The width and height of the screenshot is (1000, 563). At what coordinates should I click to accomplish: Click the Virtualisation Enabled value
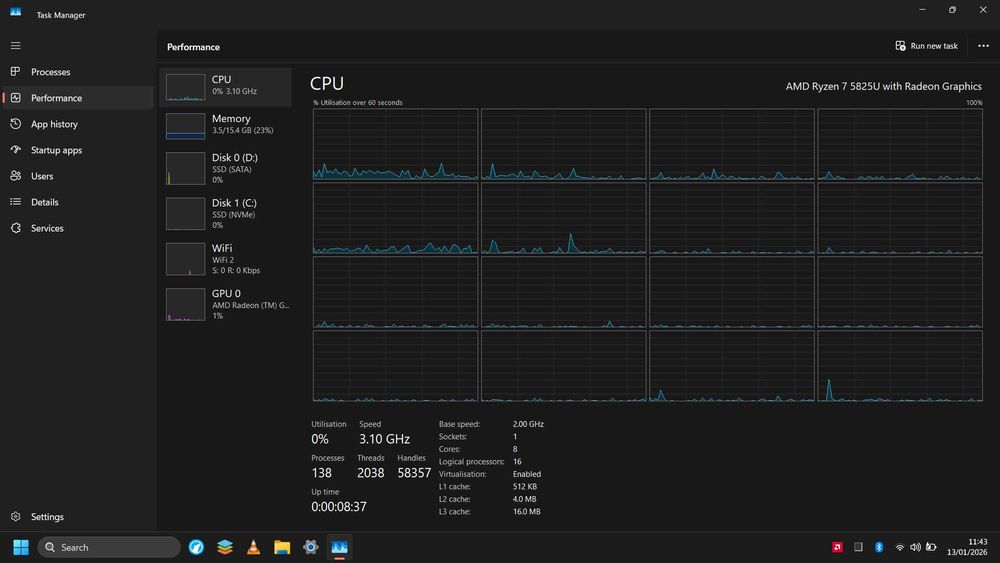[527, 474]
